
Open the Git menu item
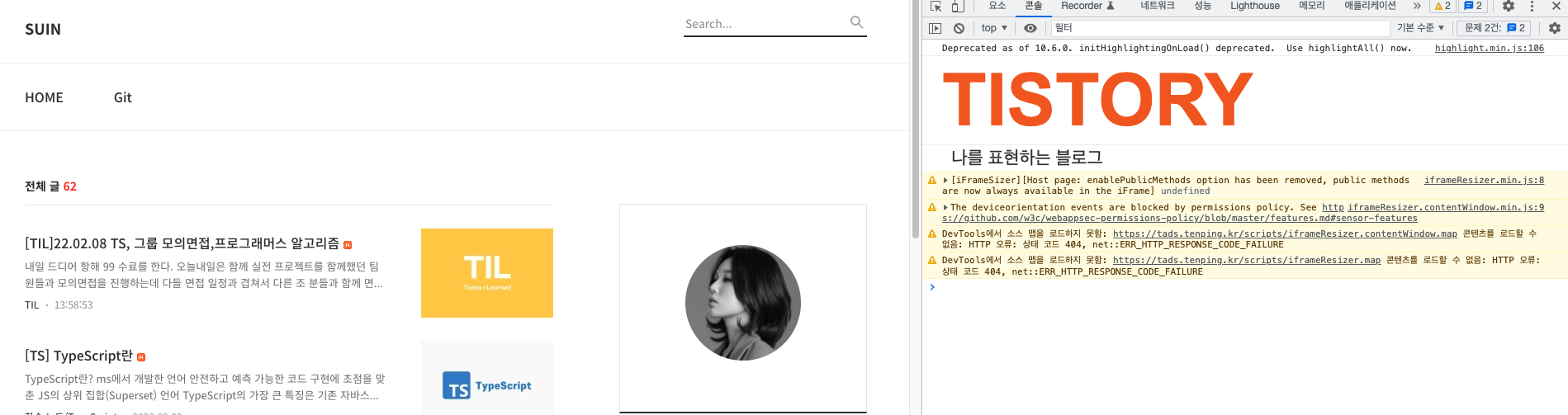[x=123, y=97]
